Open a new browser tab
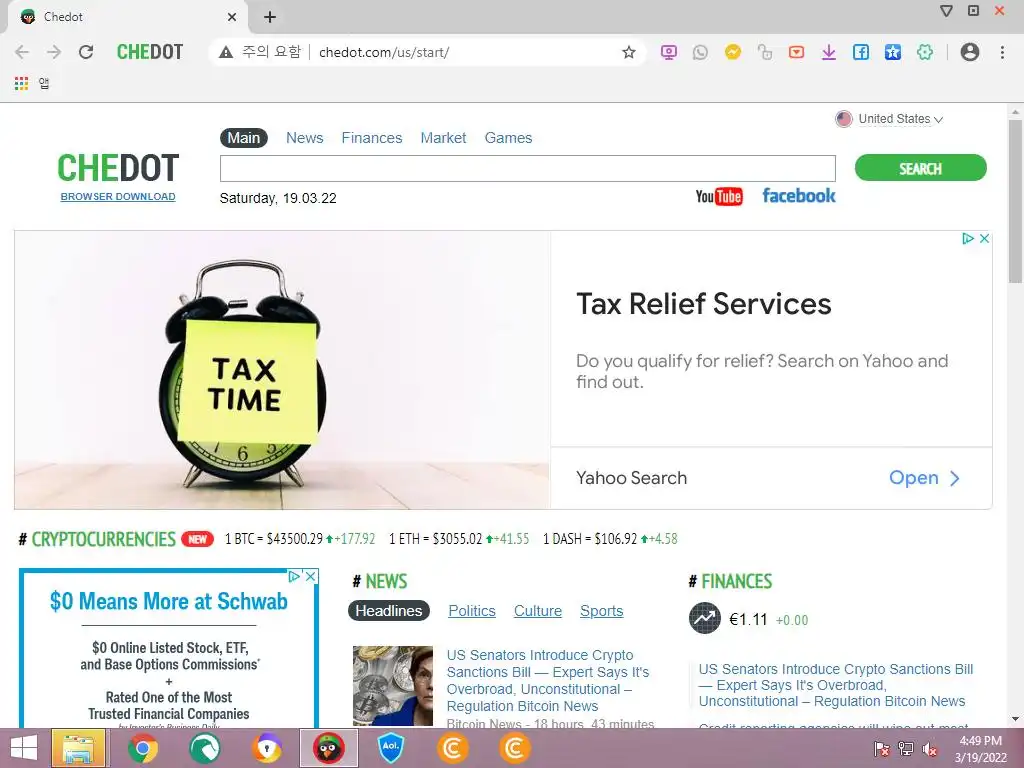The height and width of the screenshot is (768, 1024). point(270,17)
